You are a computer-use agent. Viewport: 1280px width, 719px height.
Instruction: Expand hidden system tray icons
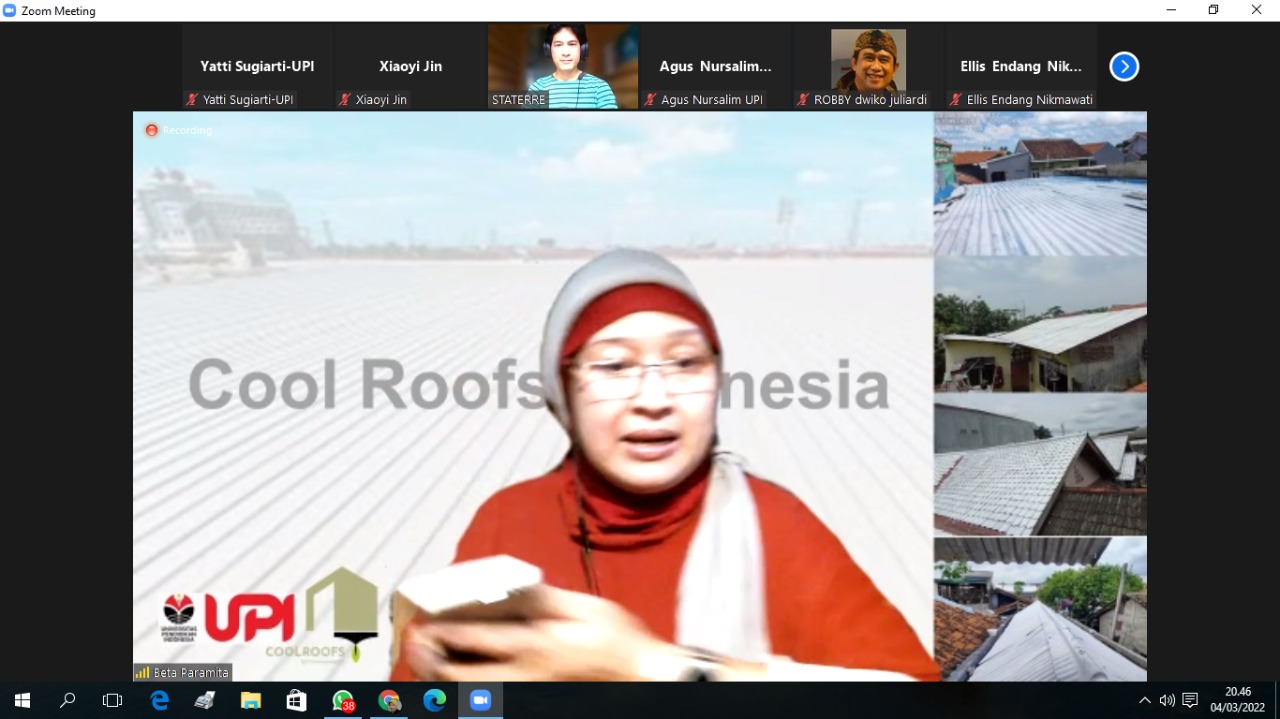[1145, 700]
